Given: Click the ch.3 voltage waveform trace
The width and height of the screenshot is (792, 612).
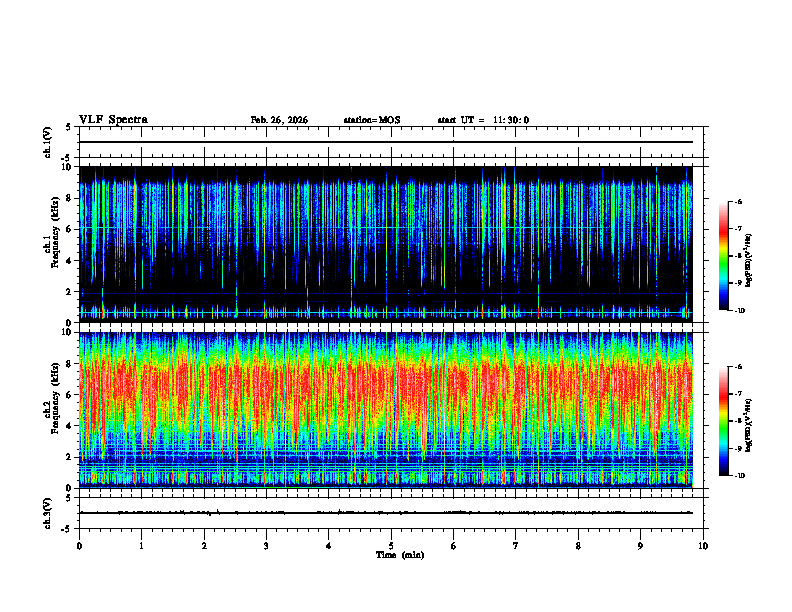Looking at the screenshot, I should (x=385, y=513).
